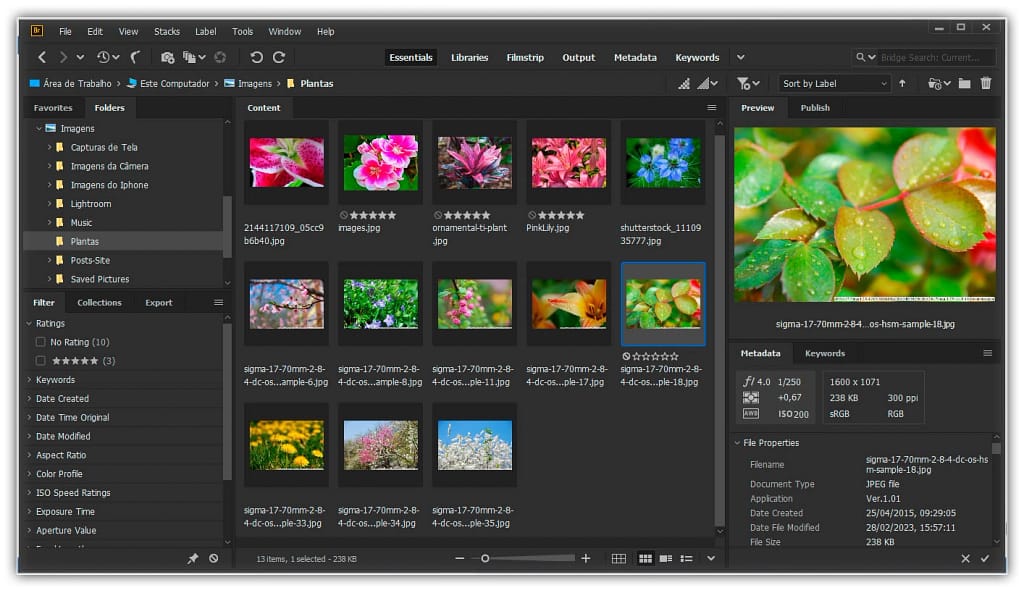The image size is (1024, 593).
Task: Decrease thumbnail size with minus
Action: pos(460,558)
